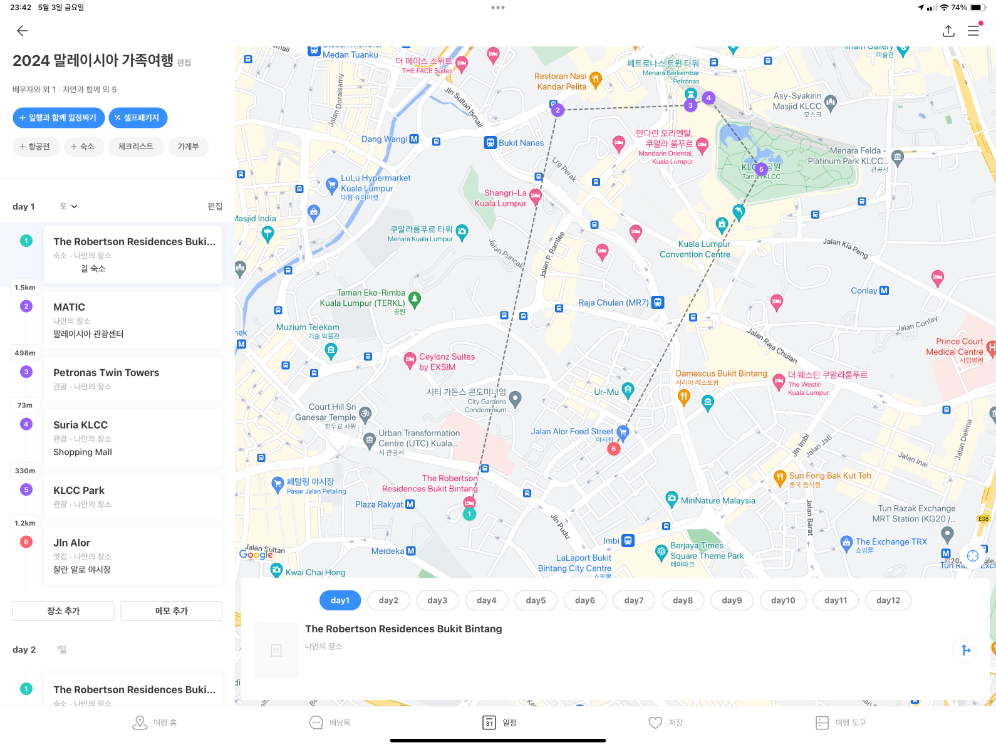Open KLCC Park itinerary card
Screen dimensions: 996x747
pos(133,497)
